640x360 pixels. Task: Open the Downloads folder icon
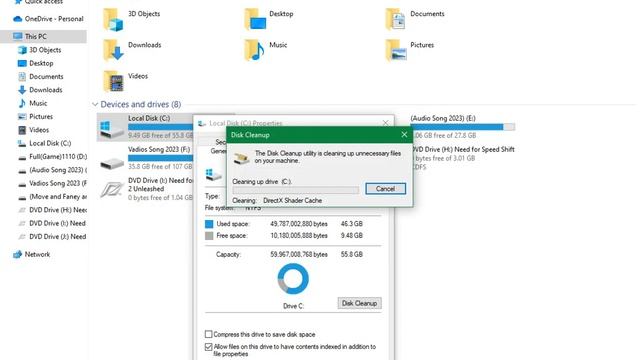pos(113,50)
